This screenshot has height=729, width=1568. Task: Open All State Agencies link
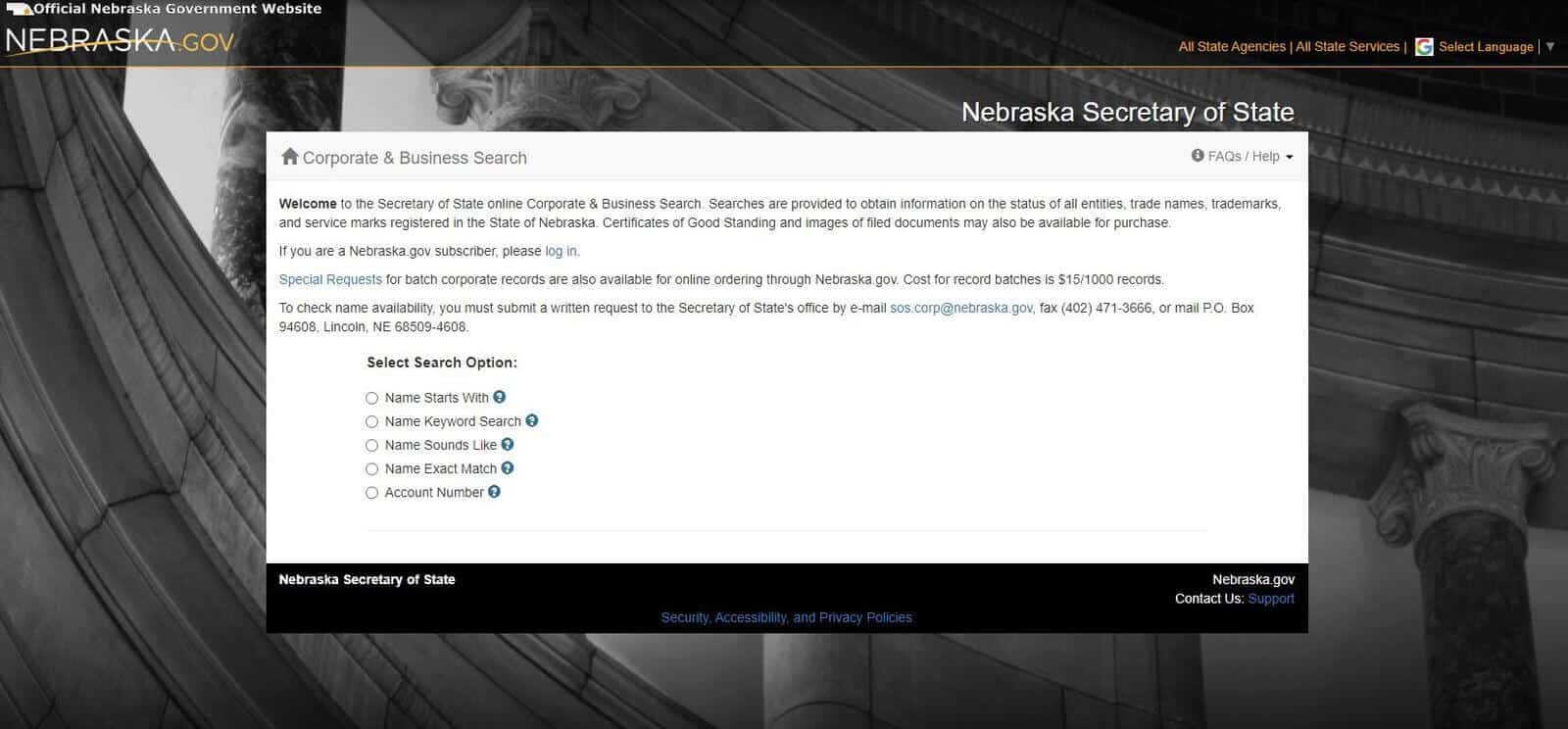(x=1232, y=46)
